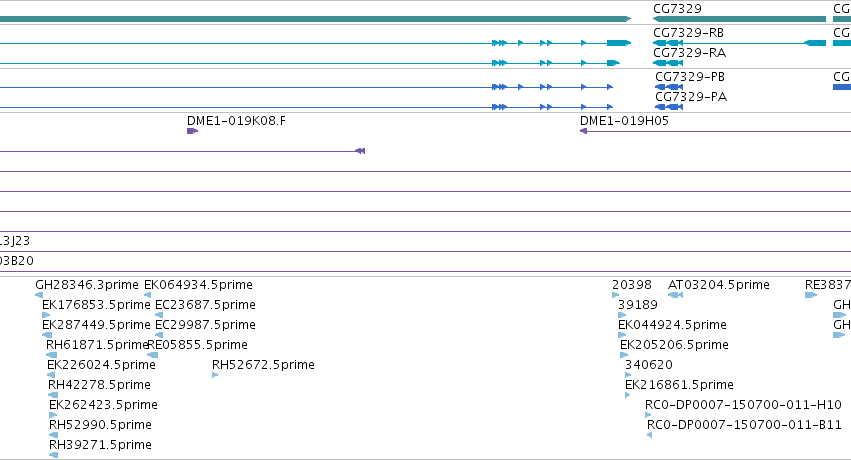Click RH52672.5prime label
This screenshot has width=851, height=460.
pos(263,365)
